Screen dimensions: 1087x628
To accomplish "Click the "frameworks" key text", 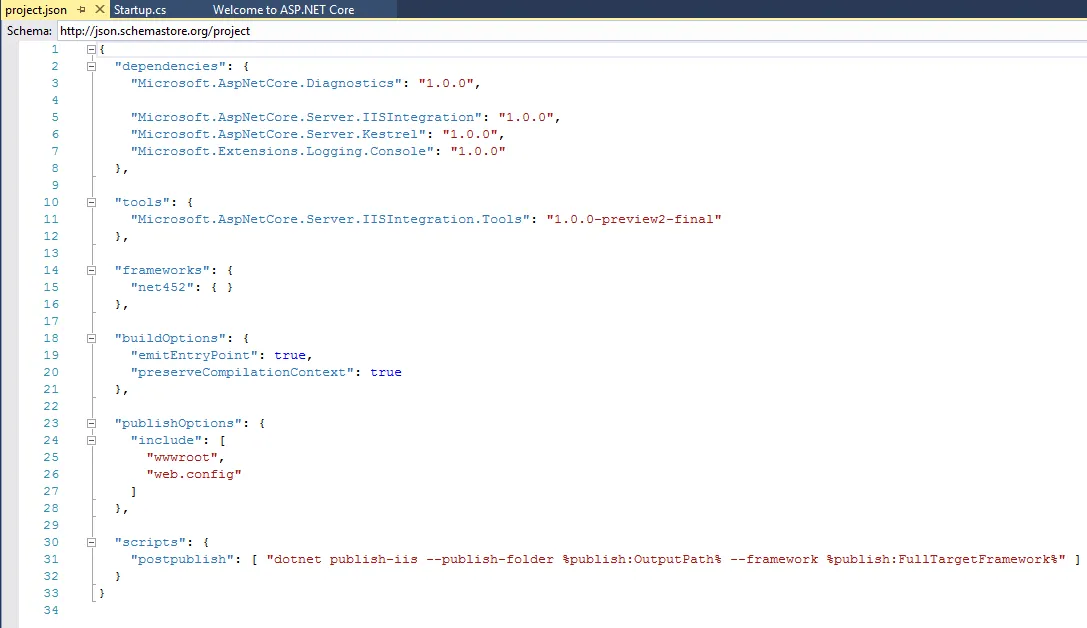I will [x=162, y=270].
